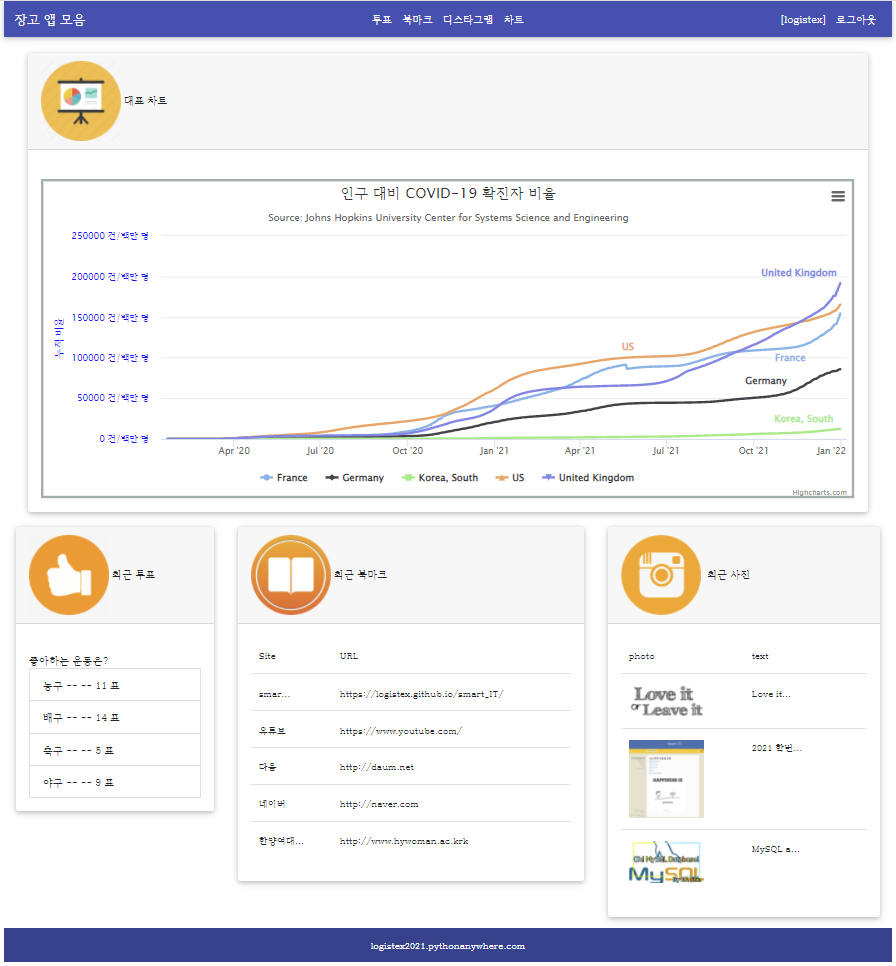
Task: Open the Highcharts export hamburger menu
Action: pyautogui.click(x=837, y=196)
